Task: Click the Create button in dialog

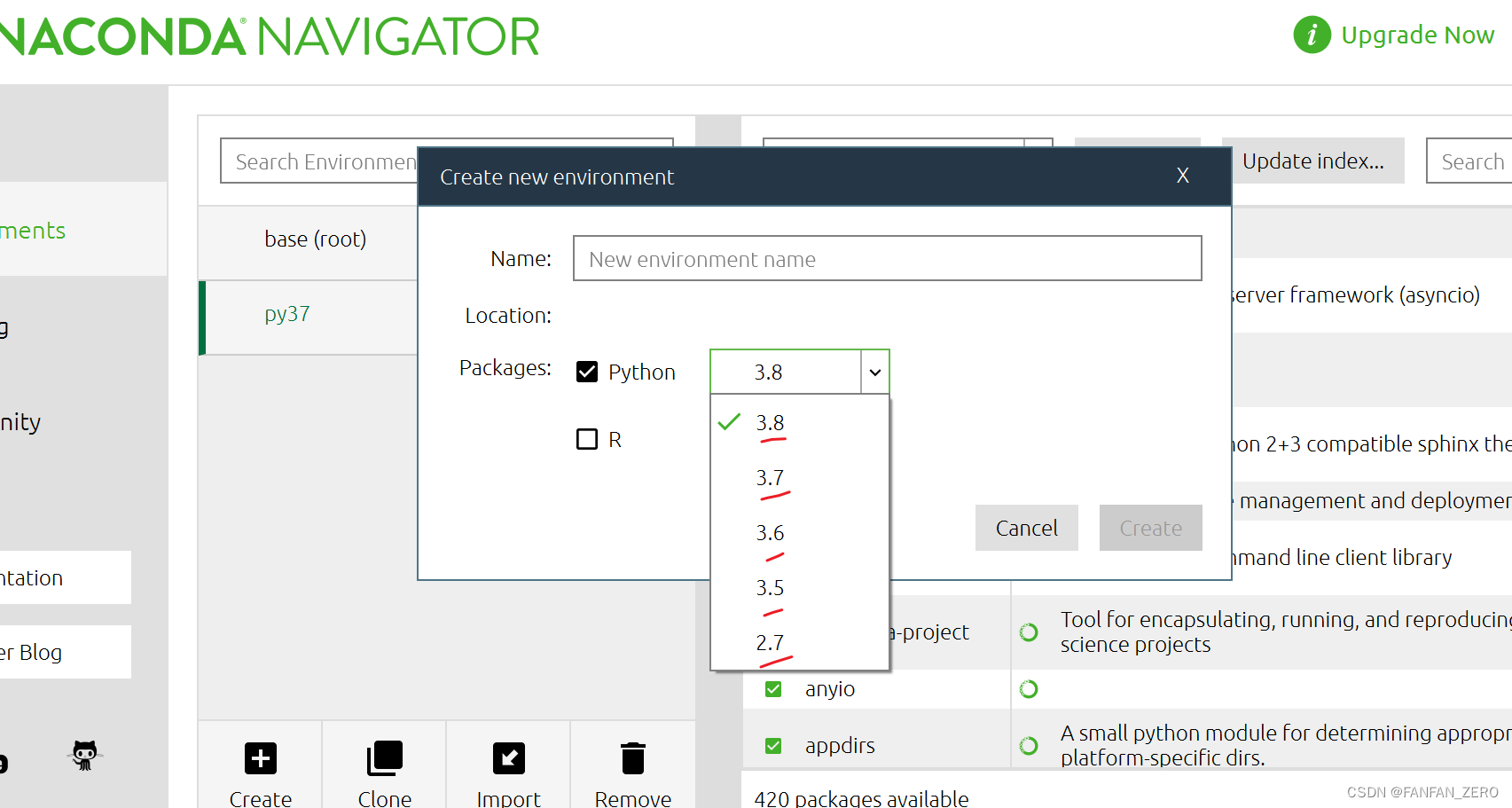Action: point(1151,528)
